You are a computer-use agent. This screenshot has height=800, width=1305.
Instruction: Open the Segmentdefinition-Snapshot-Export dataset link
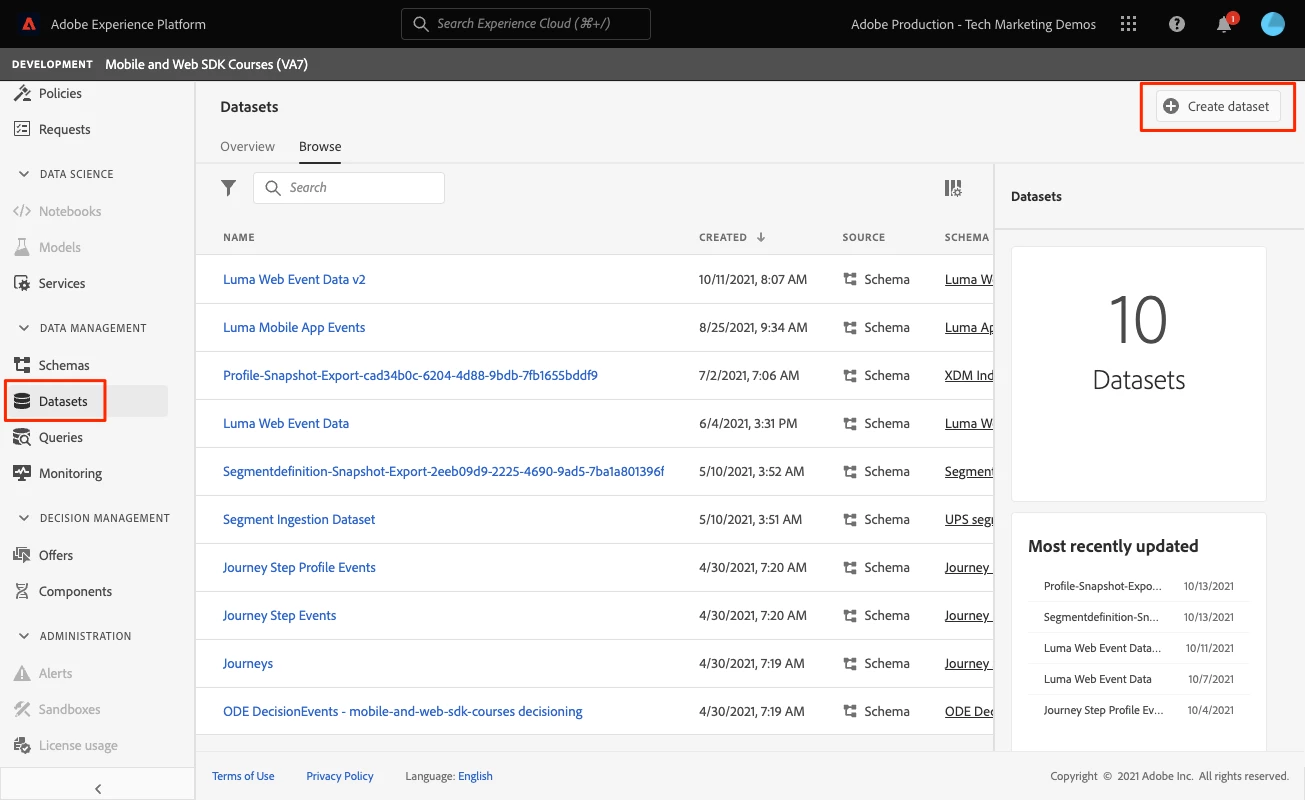coord(443,471)
